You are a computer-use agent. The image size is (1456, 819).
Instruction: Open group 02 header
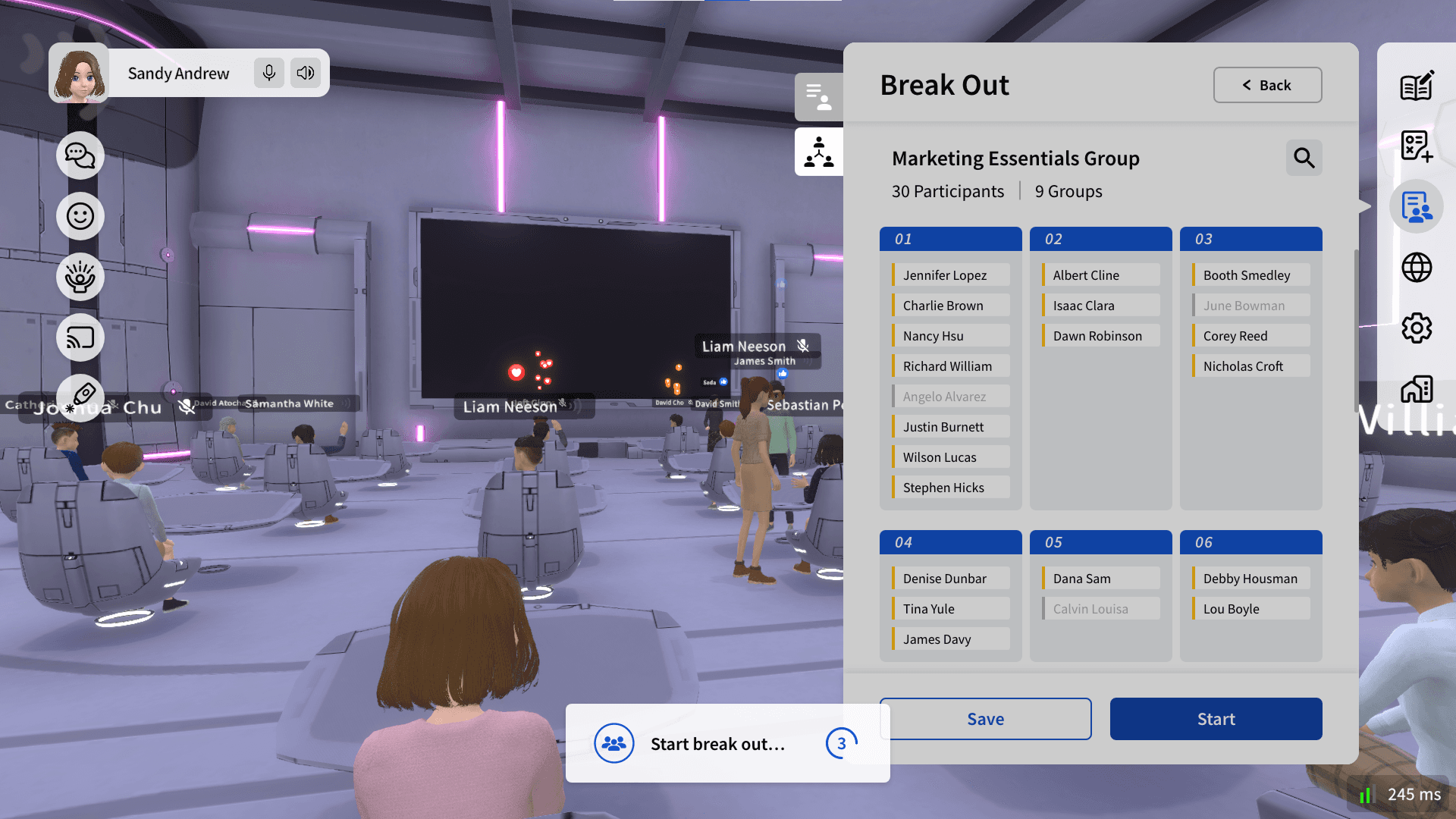1100,239
